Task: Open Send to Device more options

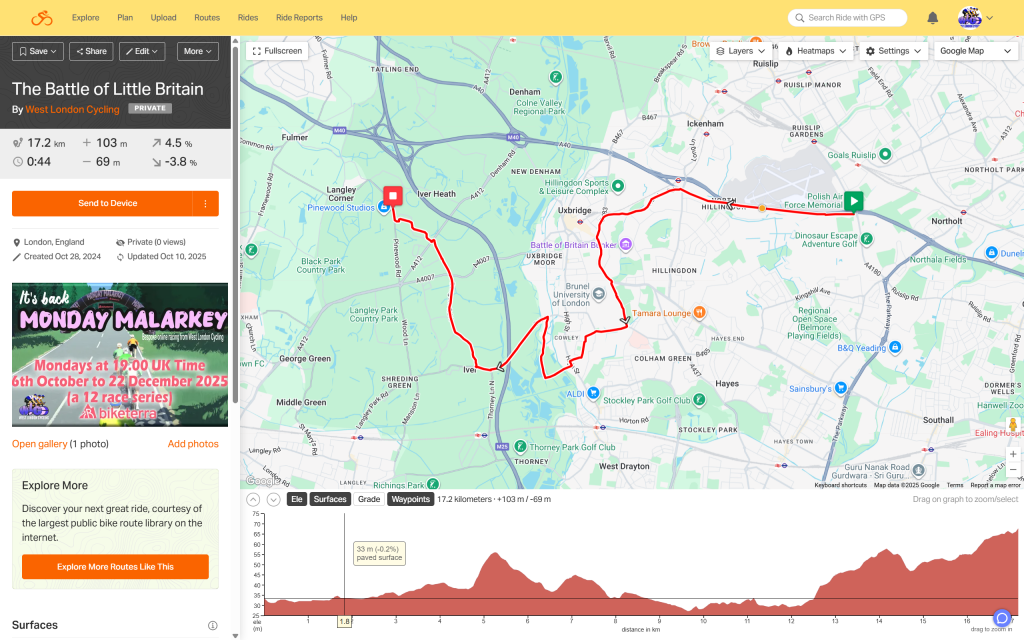Action: coord(205,203)
